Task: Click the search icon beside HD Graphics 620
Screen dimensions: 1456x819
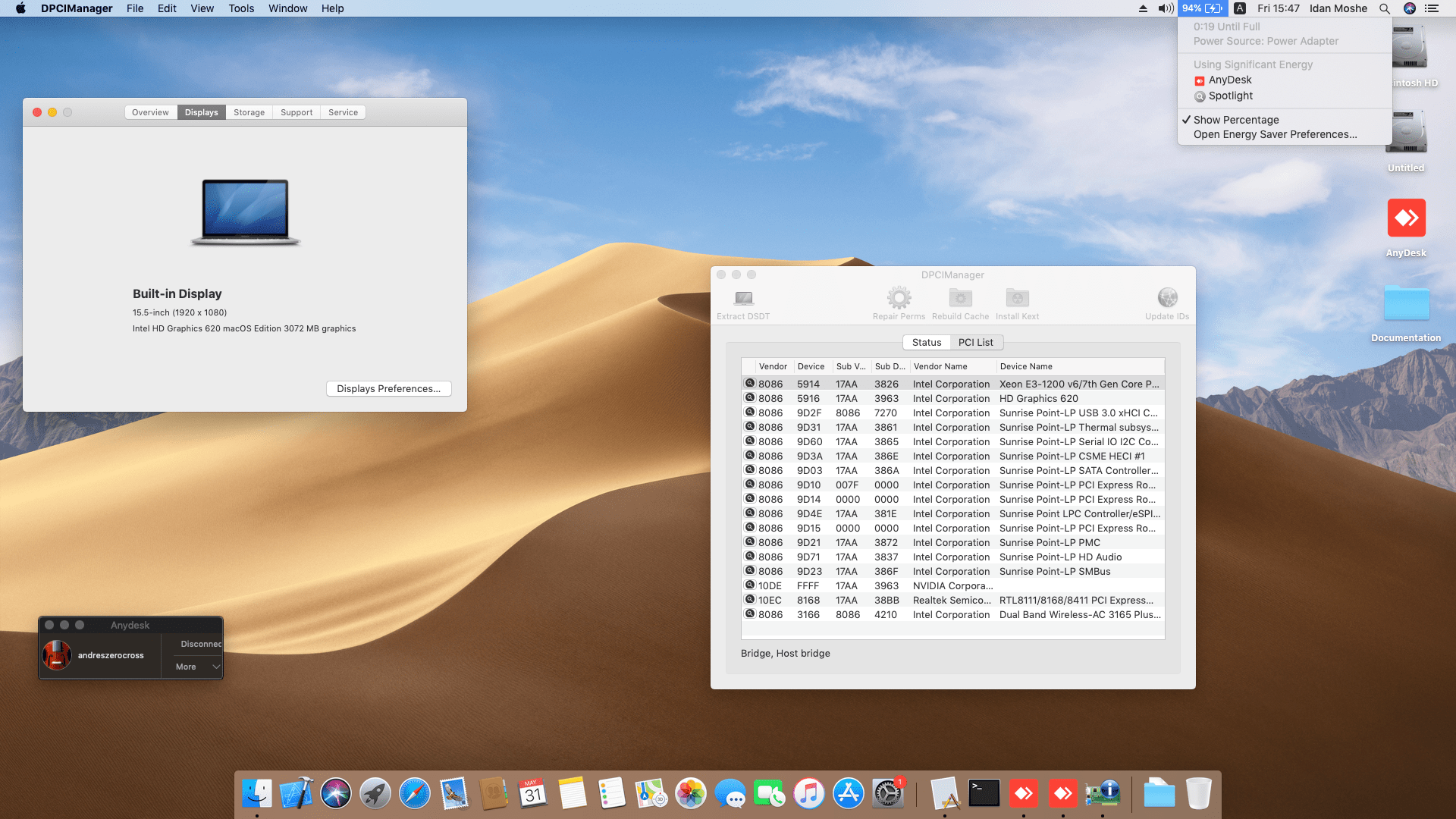Action: (x=750, y=398)
